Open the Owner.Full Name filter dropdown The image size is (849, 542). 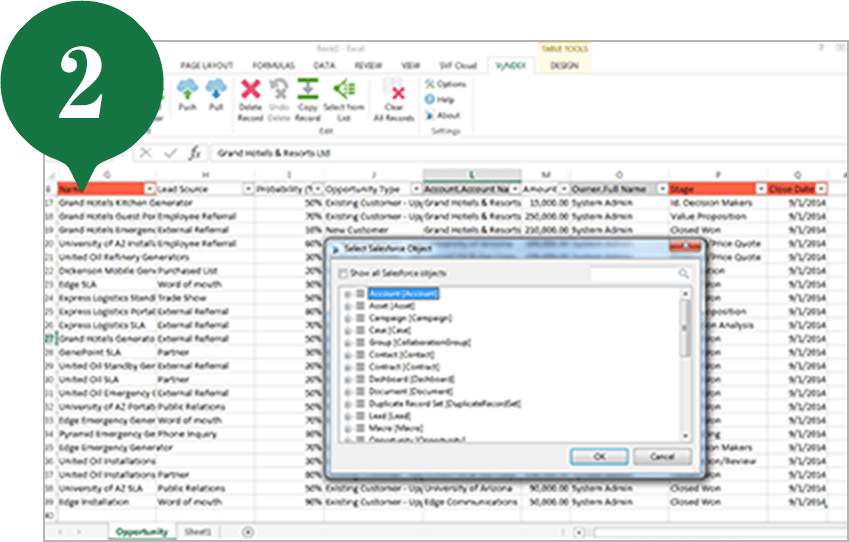point(662,189)
